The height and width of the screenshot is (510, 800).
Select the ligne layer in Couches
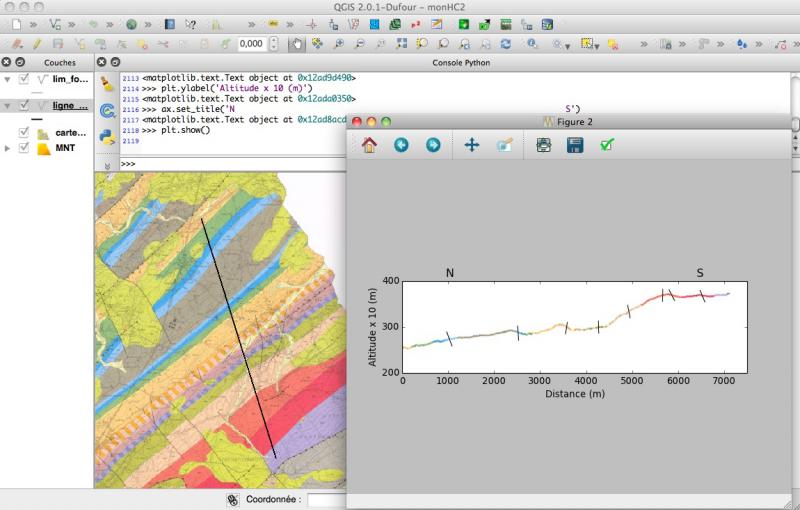70,106
